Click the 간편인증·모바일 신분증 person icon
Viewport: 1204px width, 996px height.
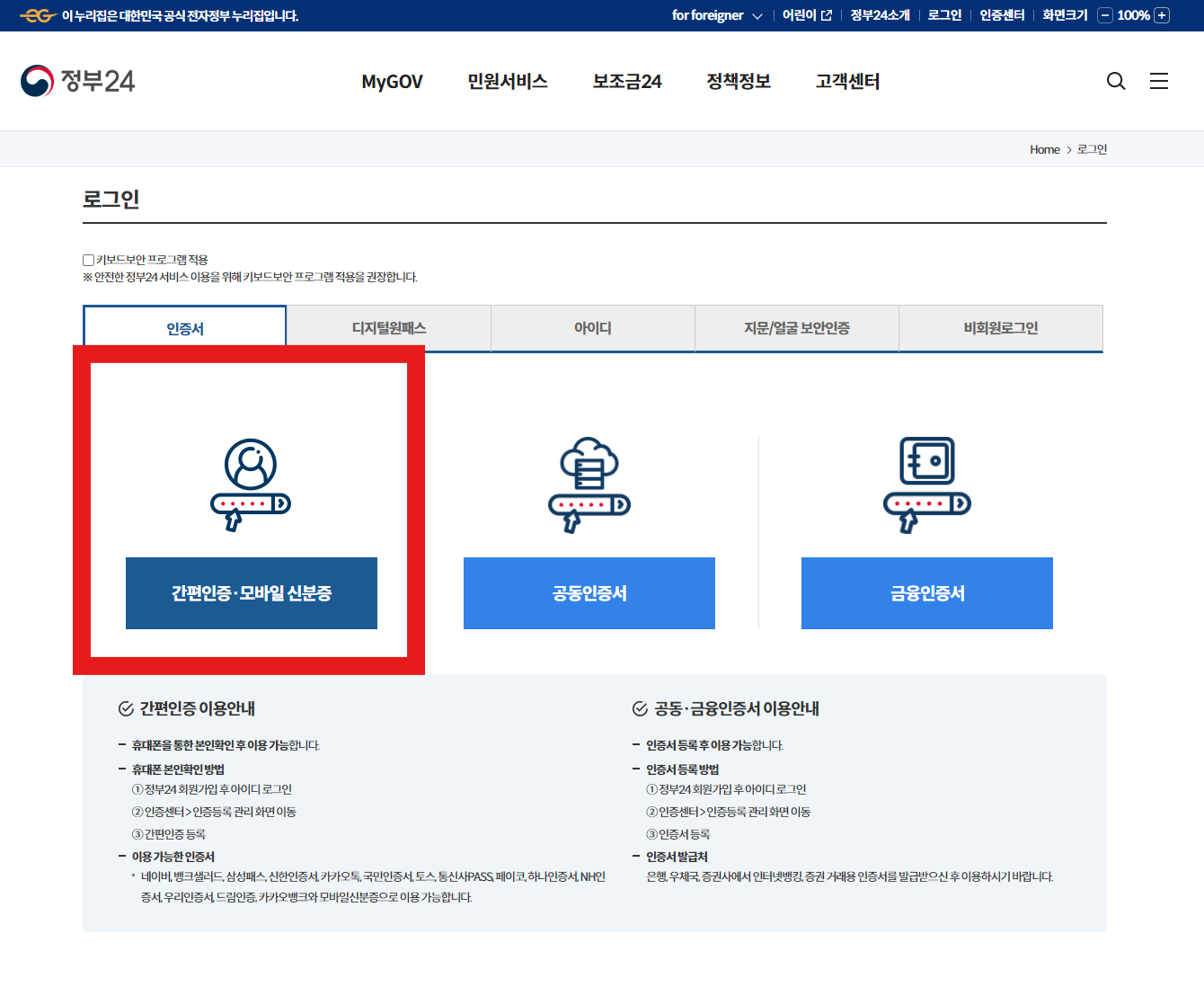pos(251,483)
